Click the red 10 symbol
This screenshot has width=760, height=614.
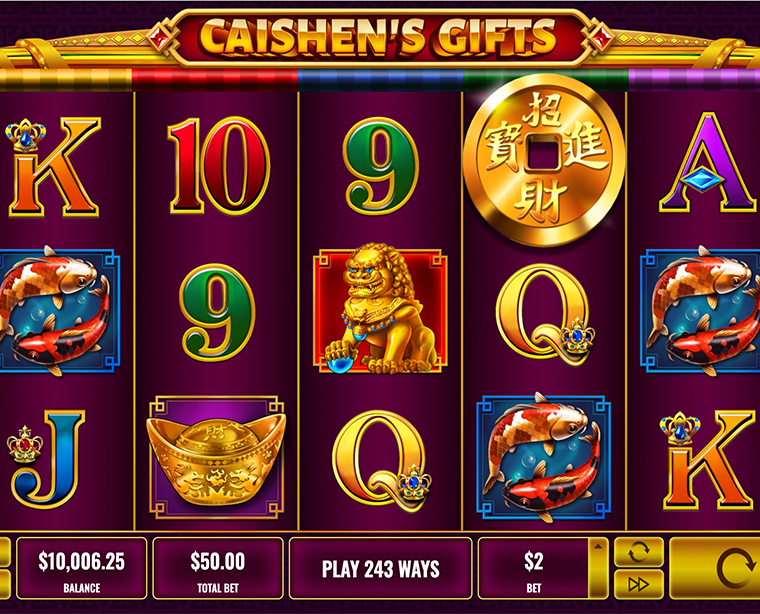coord(218,166)
